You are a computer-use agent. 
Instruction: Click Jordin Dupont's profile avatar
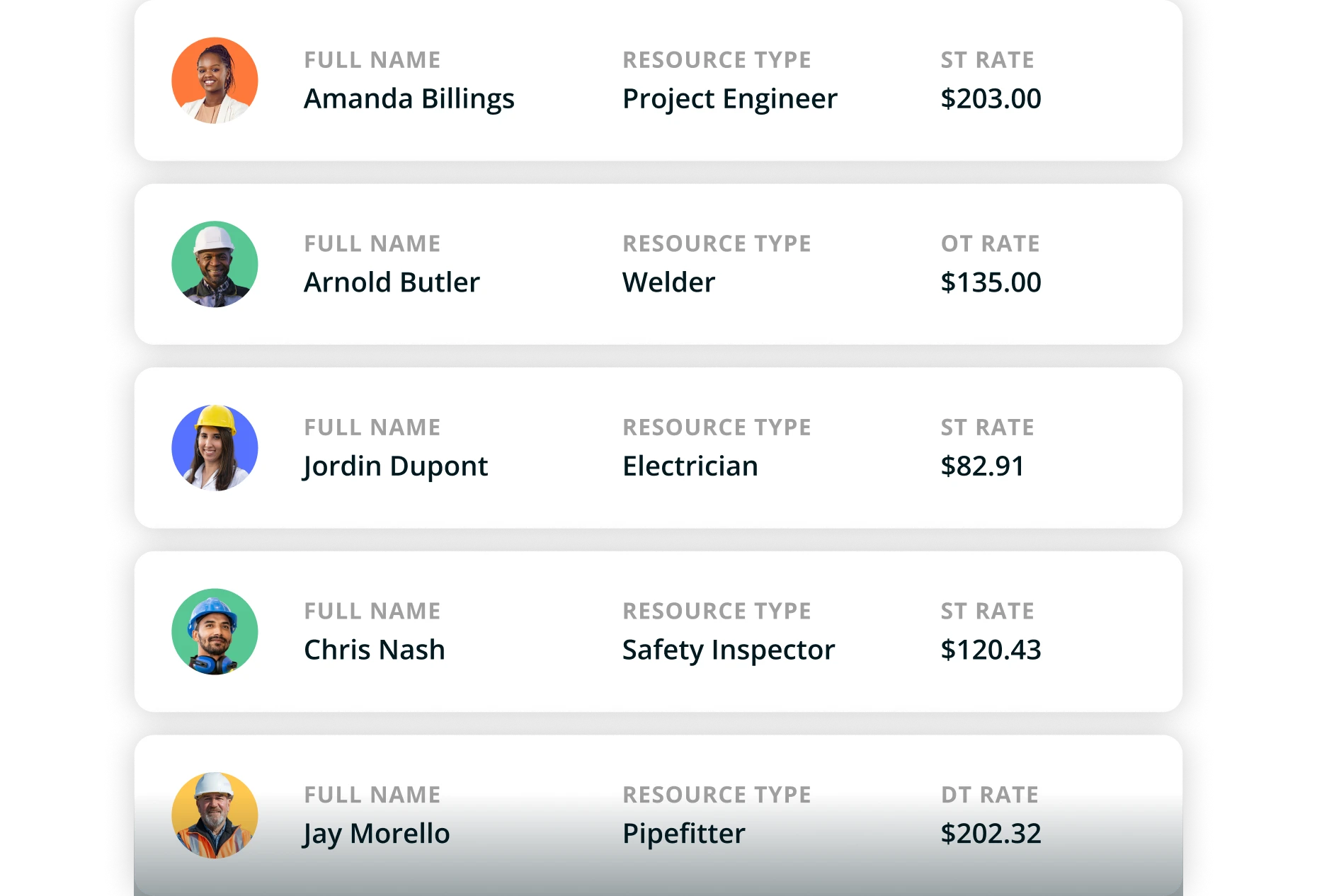click(x=215, y=448)
